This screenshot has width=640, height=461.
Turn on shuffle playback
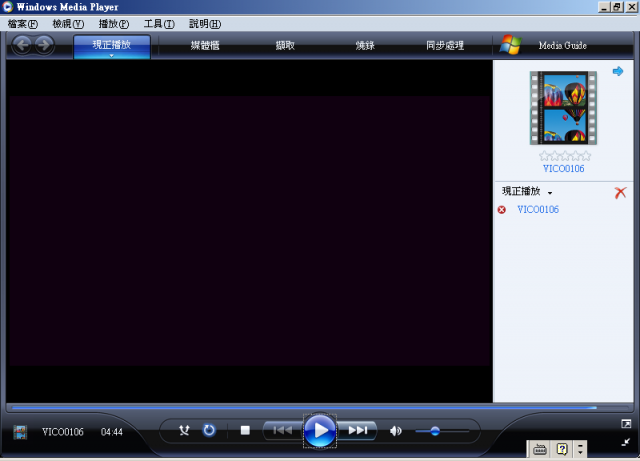184,430
